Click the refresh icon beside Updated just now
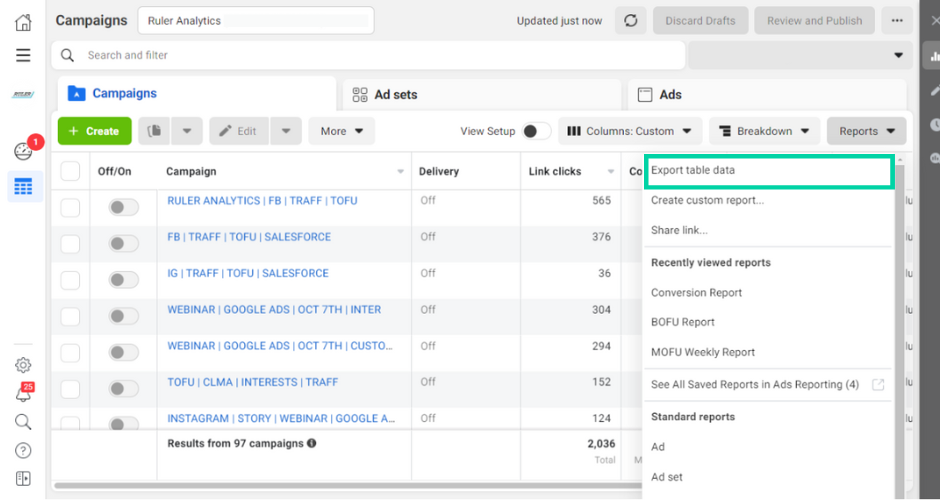This screenshot has width=940, height=500. tap(630, 21)
